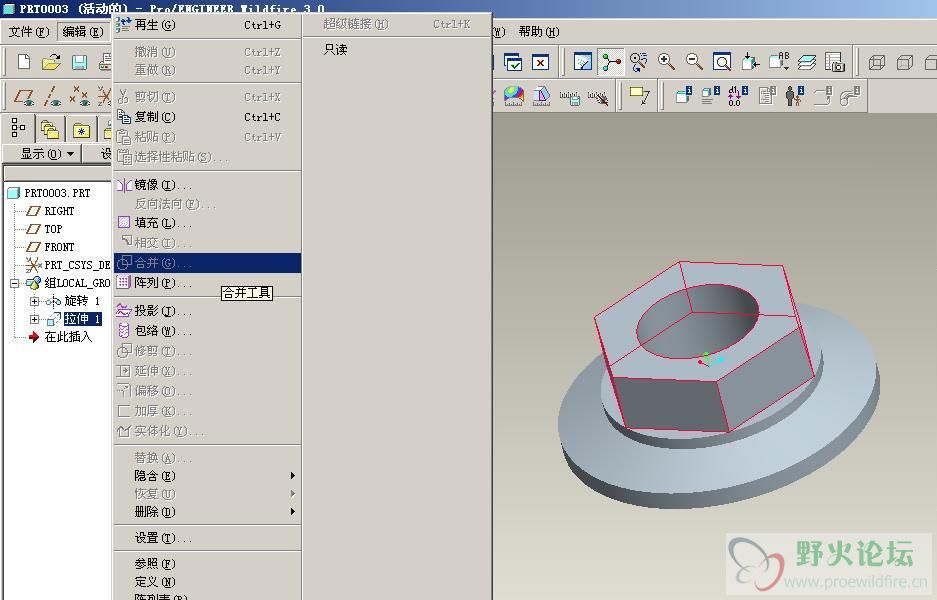Image resolution: width=937 pixels, height=600 pixels.
Task: Expand the 旋转 1 feature node
Action: [x=35, y=301]
